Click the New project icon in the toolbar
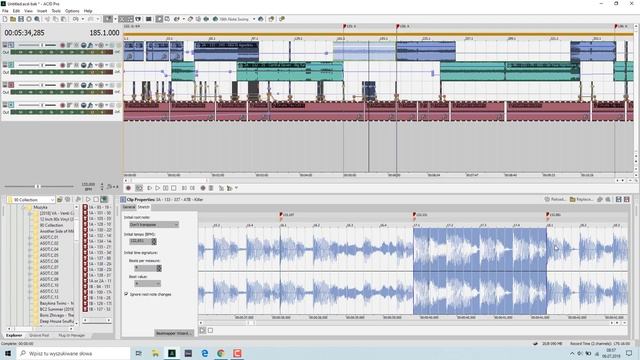 point(5,19)
